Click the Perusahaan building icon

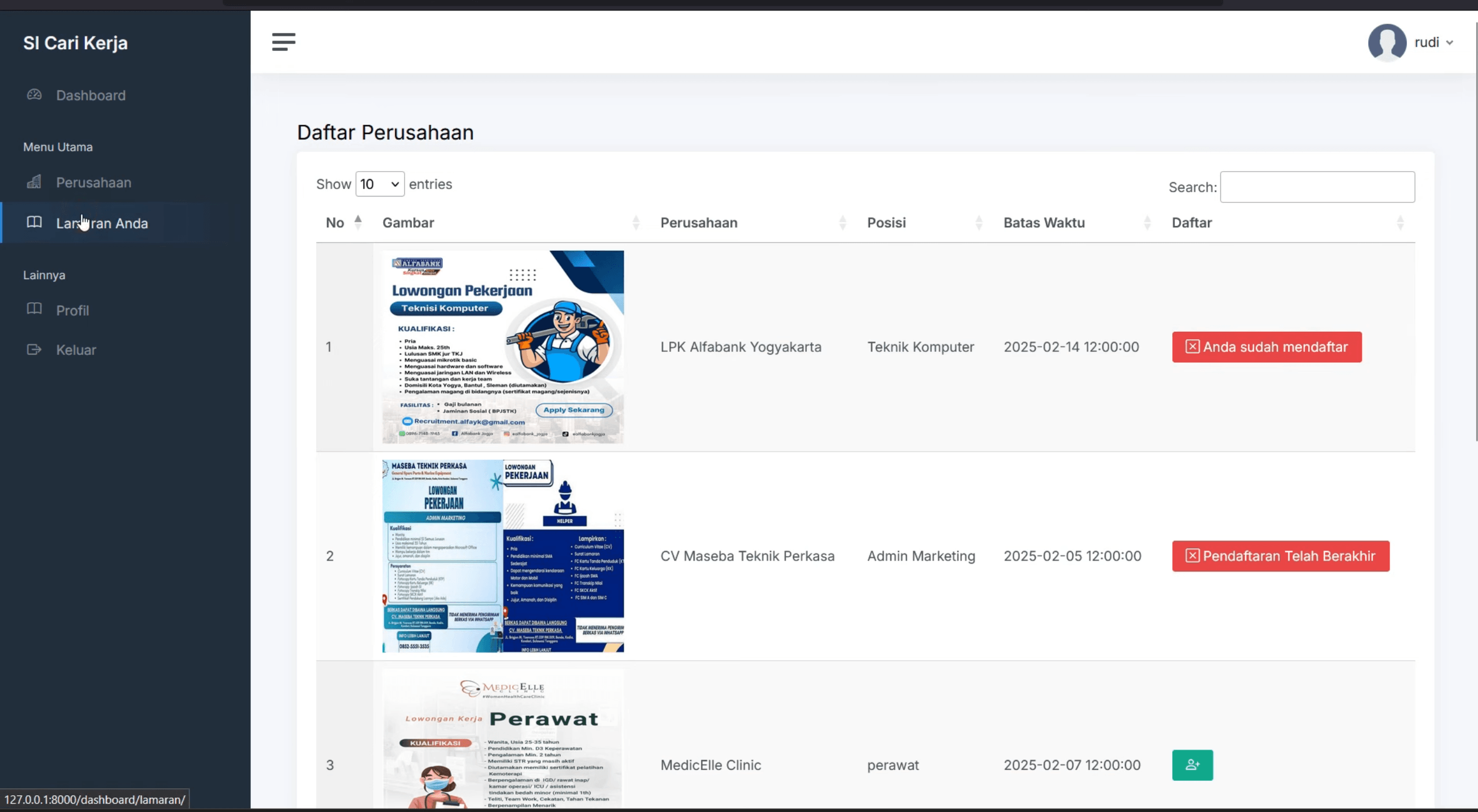click(x=34, y=182)
